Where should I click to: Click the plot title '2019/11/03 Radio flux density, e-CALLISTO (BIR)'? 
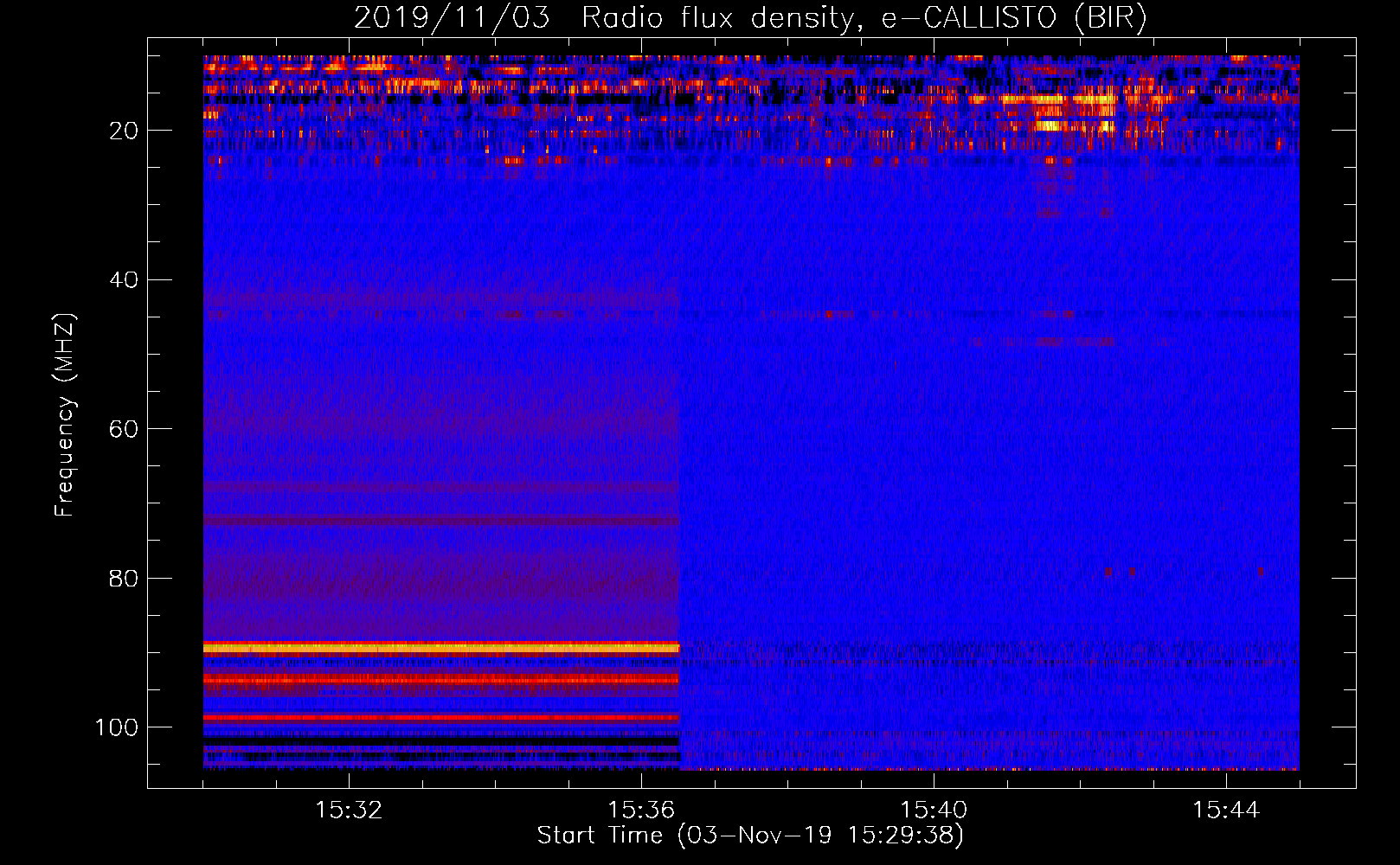(x=750, y=18)
